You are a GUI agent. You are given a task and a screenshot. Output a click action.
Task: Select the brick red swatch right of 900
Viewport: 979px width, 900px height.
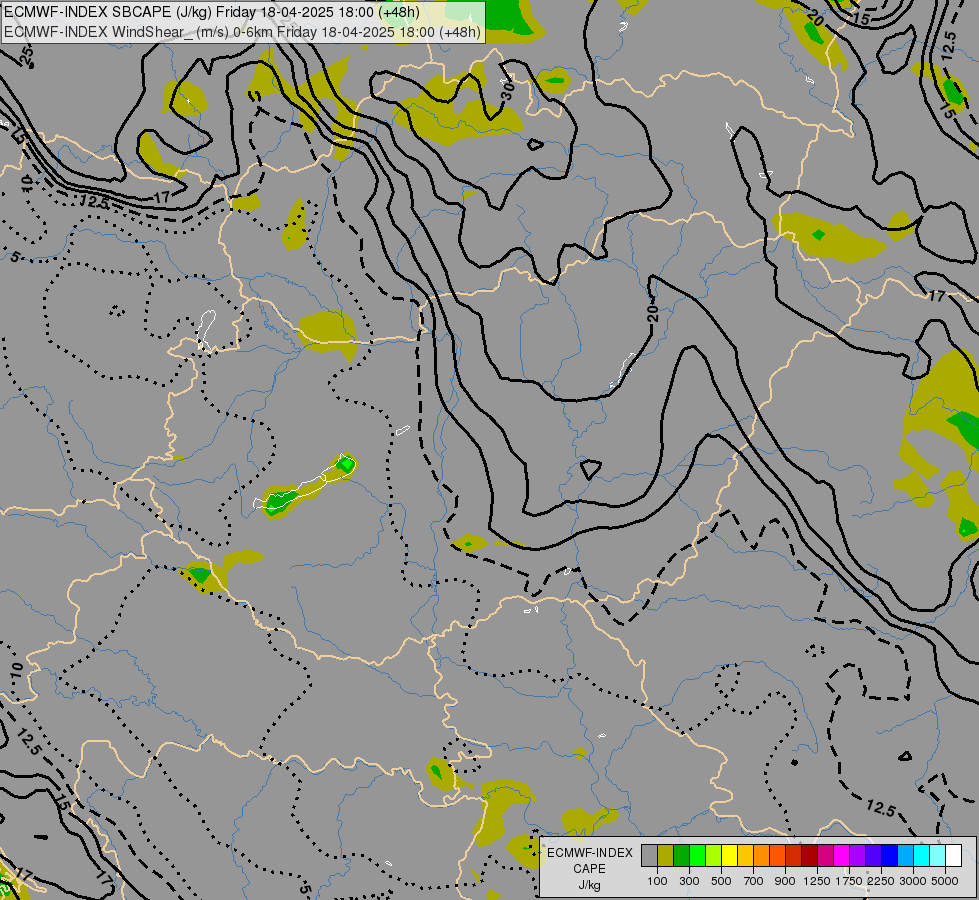(794, 855)
